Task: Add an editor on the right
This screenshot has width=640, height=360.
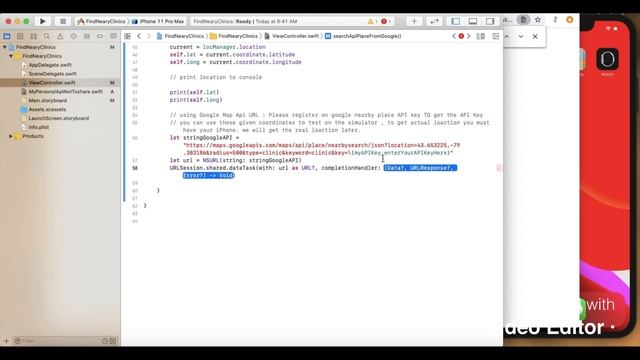Action: [496, 36]
